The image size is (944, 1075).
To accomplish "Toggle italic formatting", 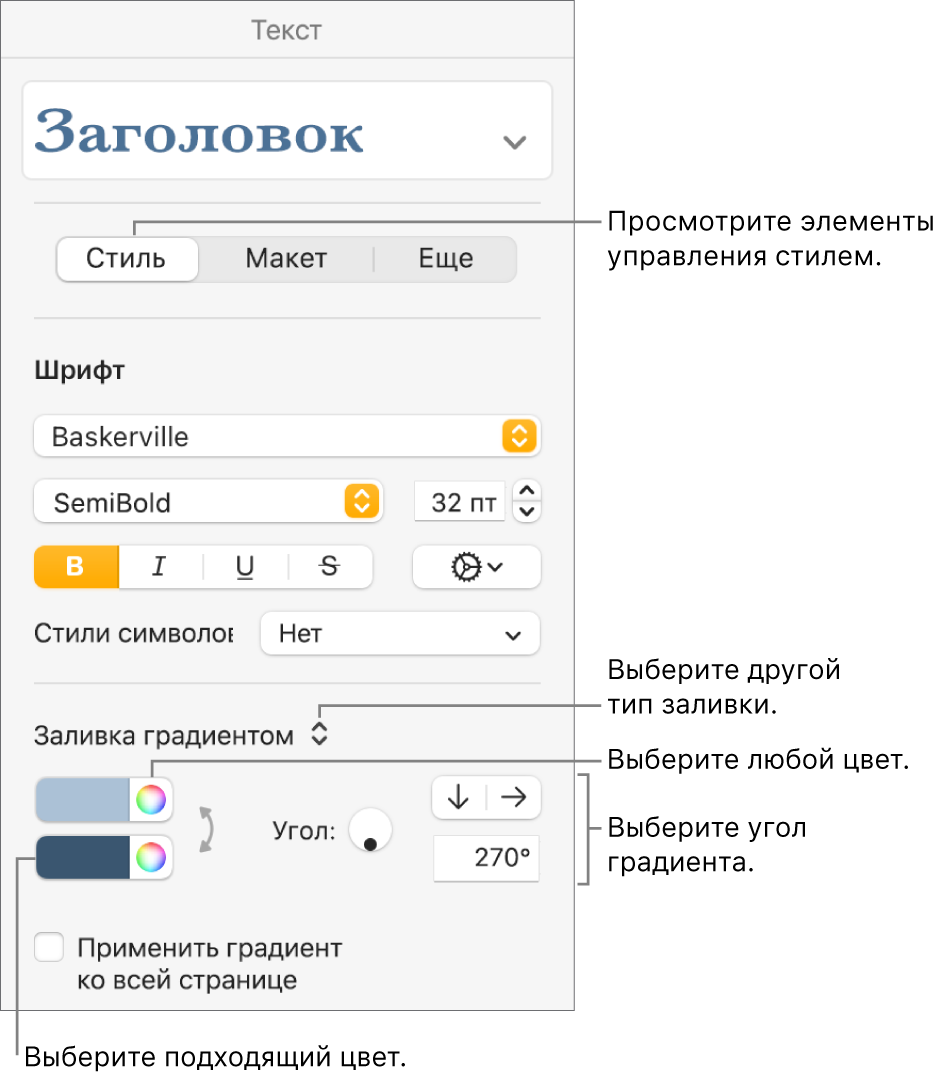I will coord(160,567).
